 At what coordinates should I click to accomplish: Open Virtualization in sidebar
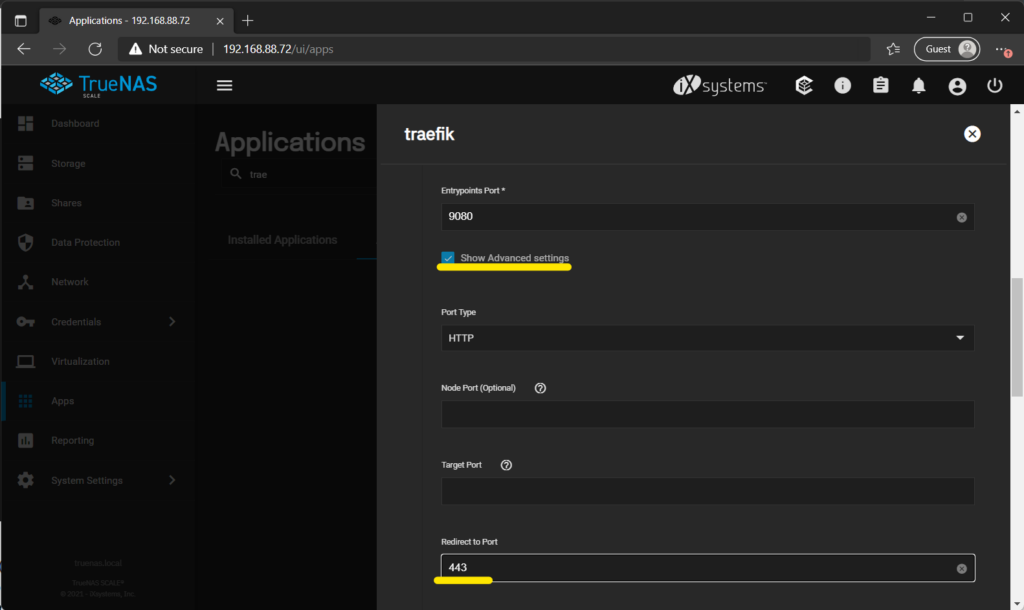(80, 361)
